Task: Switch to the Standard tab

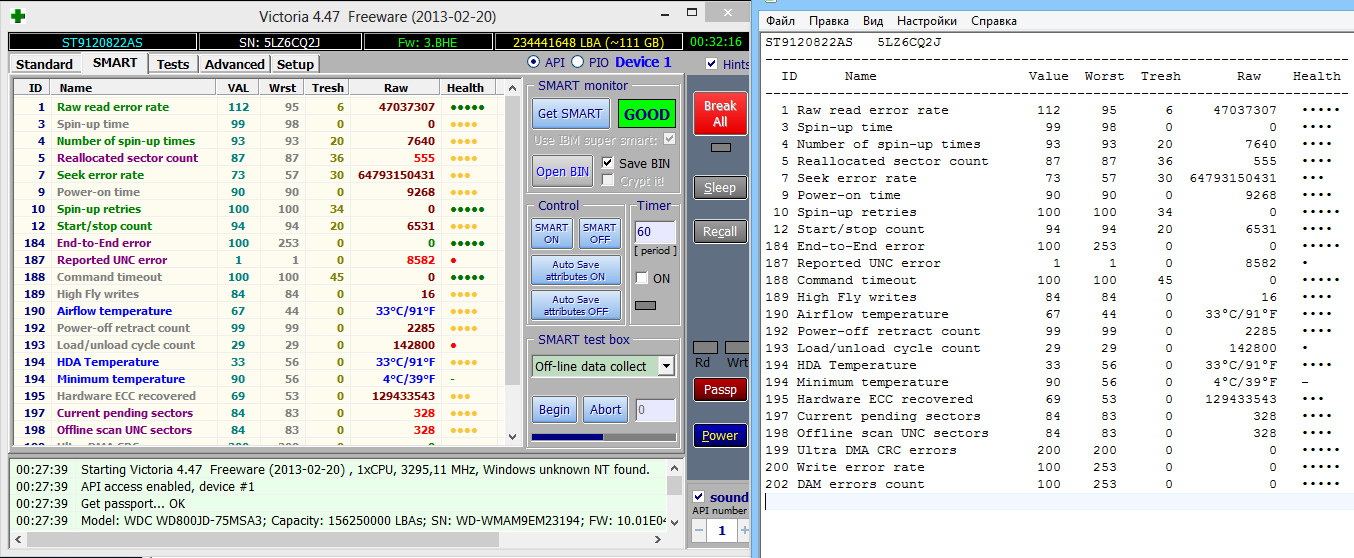Action: 44,64
